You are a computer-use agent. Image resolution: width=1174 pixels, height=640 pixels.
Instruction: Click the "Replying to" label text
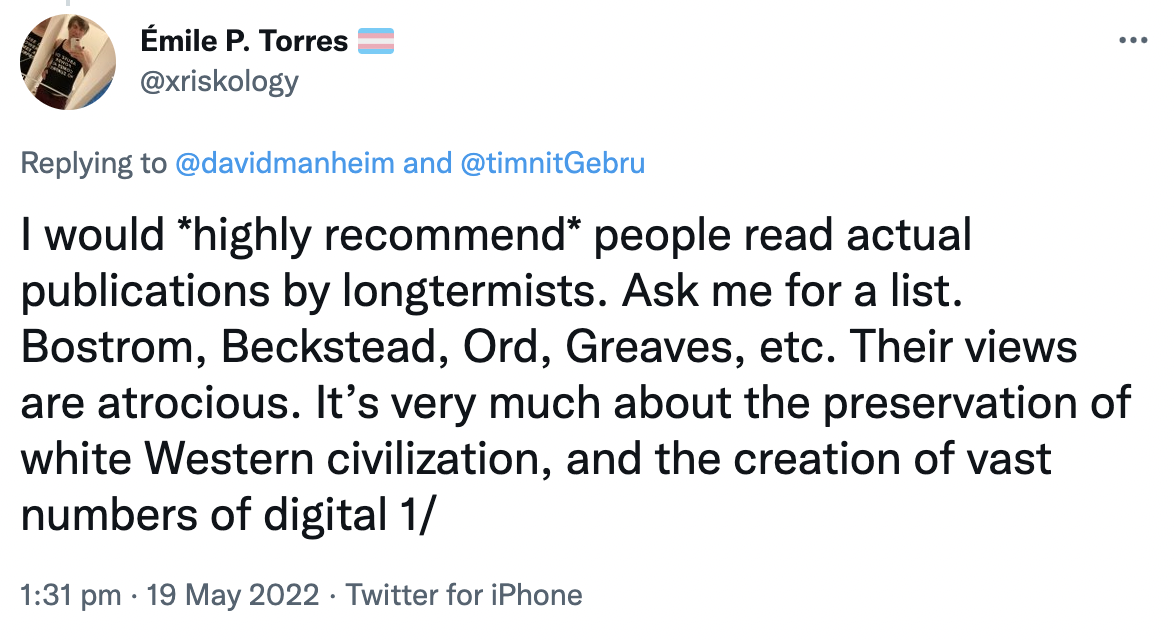pos(94,164)
